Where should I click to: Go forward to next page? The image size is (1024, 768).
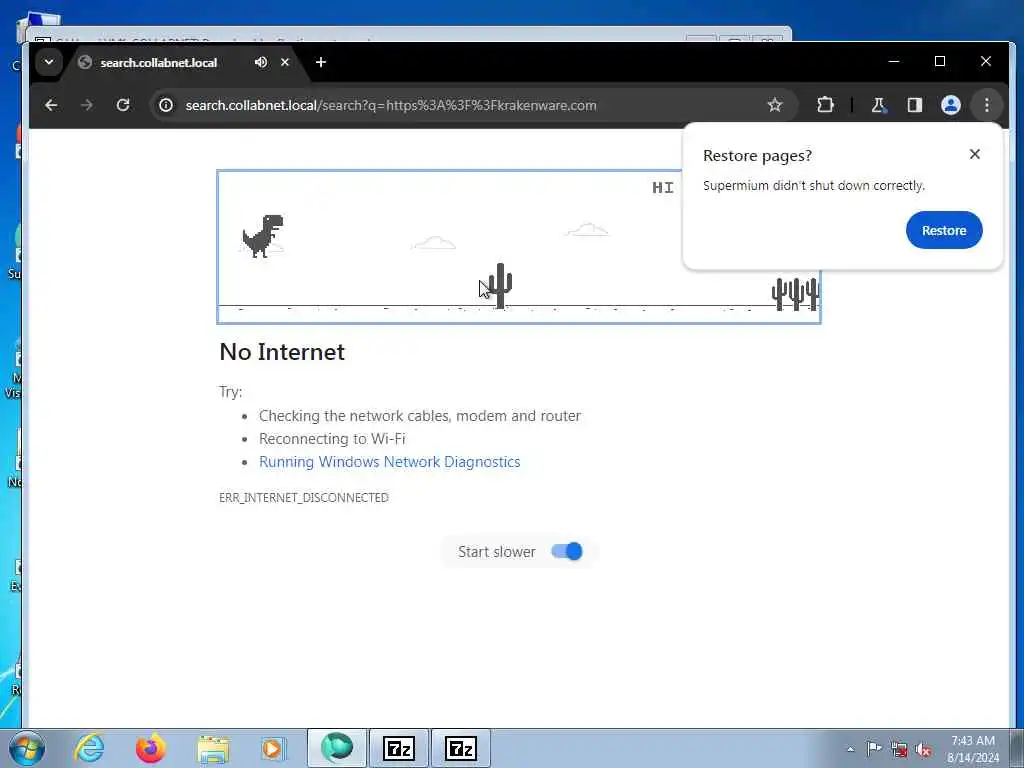[x=86, y=105]
